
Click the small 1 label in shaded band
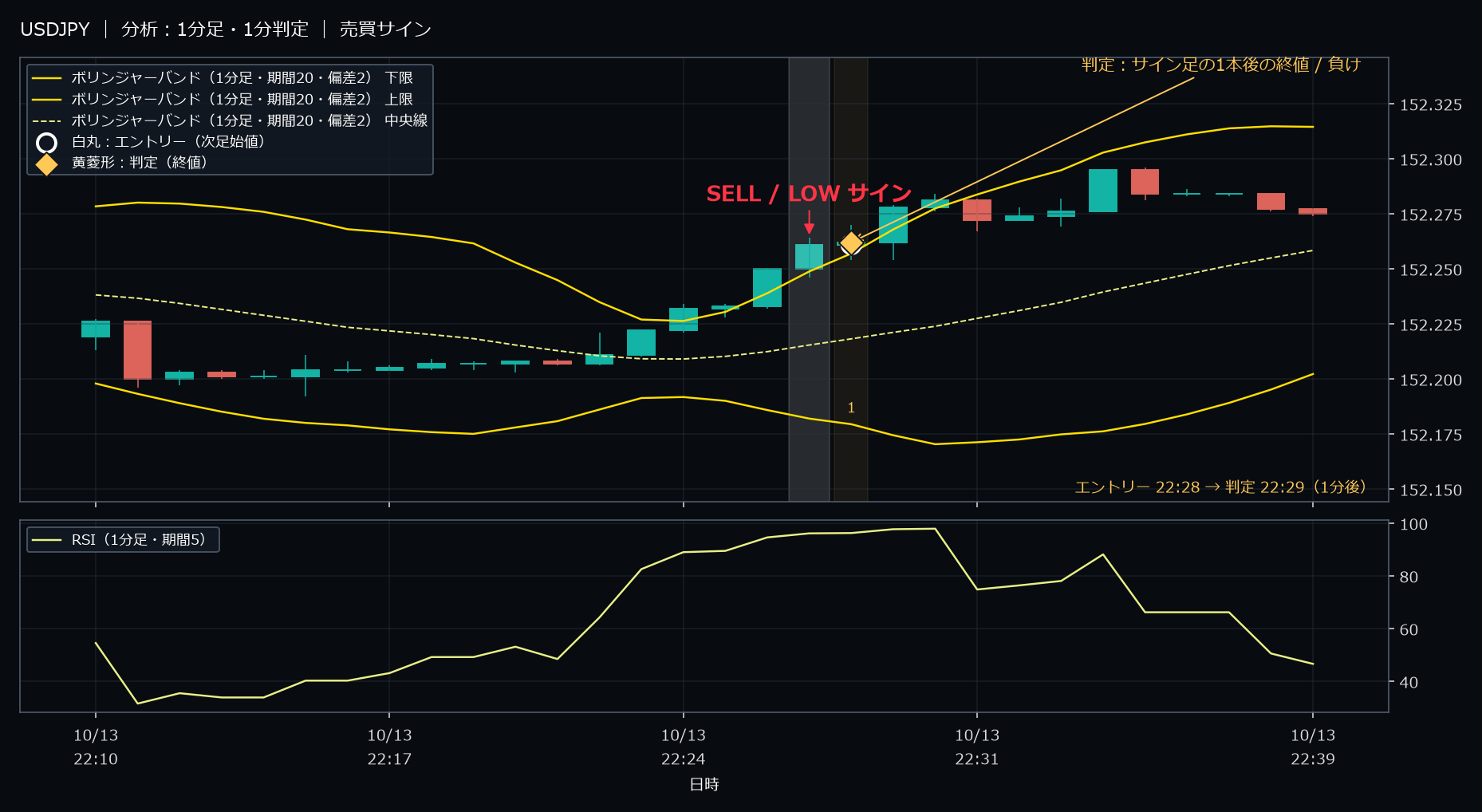(x=851, y=408)
